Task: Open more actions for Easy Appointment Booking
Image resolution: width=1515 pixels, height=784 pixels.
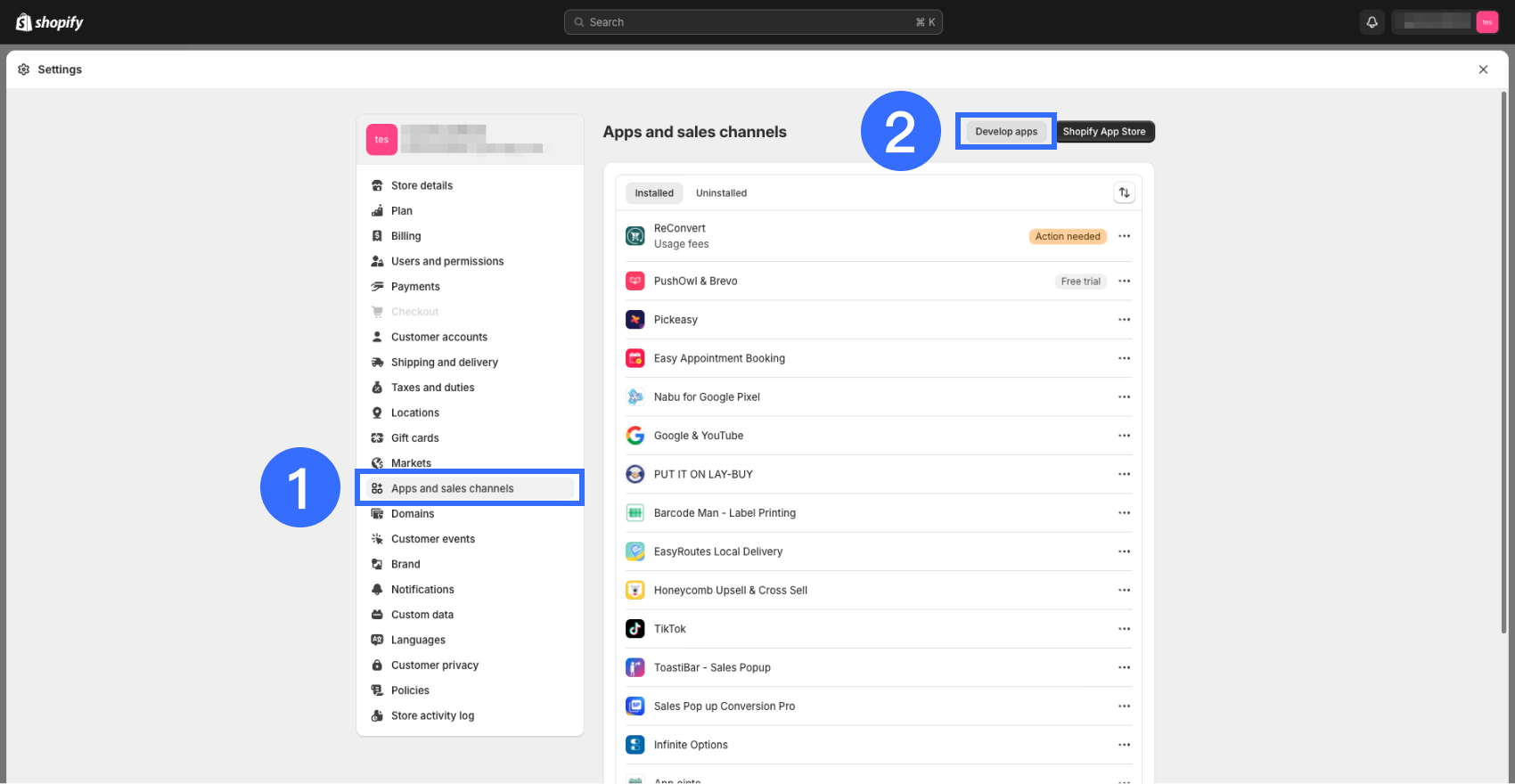Action: pyautogui.click(x=1125, y=358)
